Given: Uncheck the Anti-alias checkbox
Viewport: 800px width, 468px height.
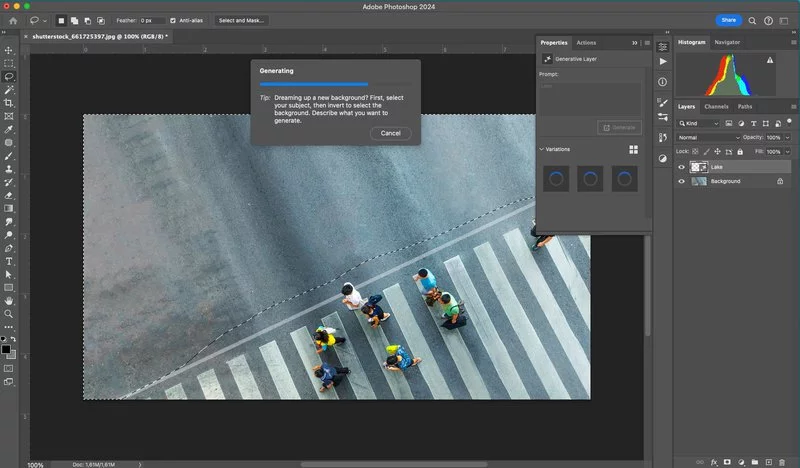Looking at the screenshot, I should pyautogui.click(x=174, y=20).
